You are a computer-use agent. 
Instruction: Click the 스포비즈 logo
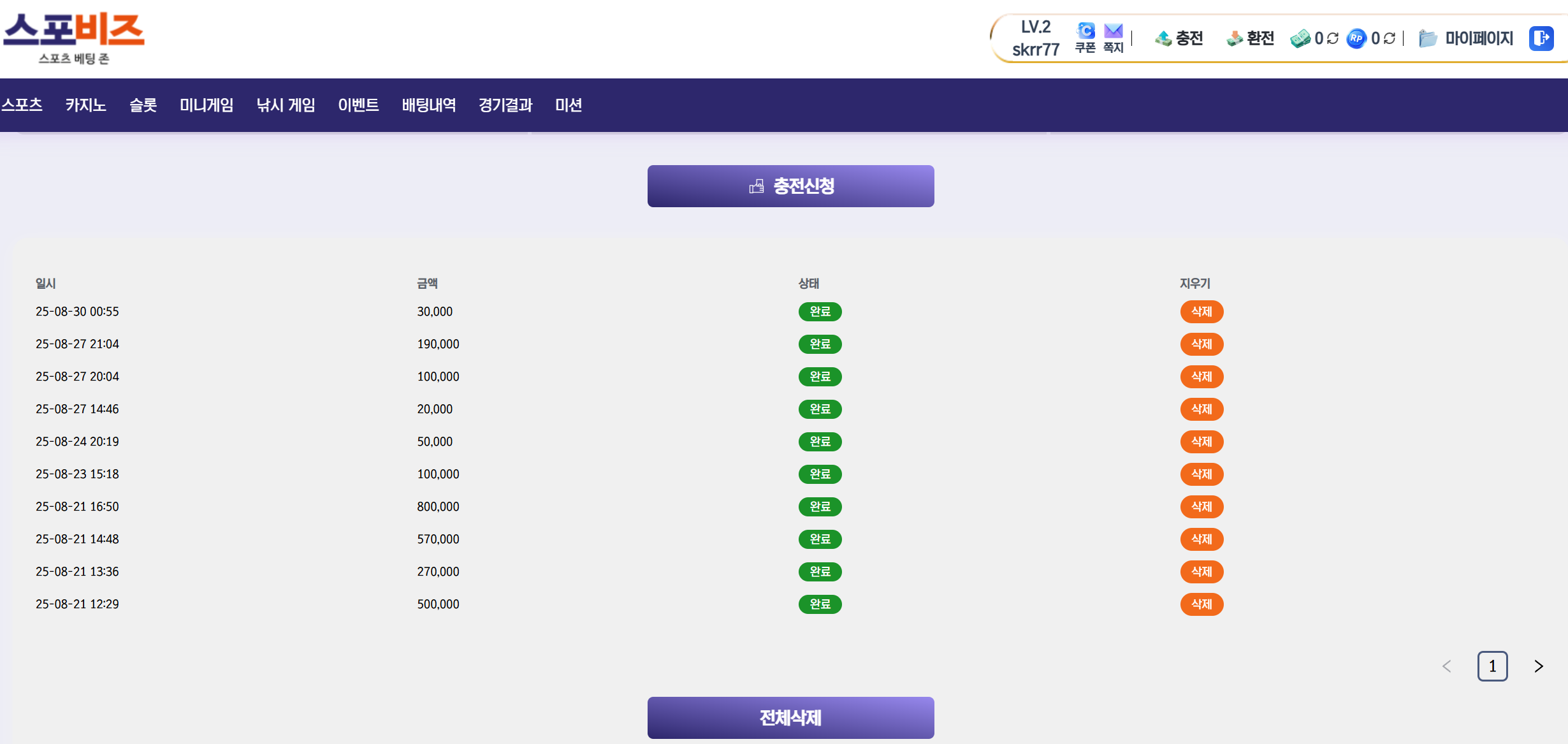[x=74, y=38]
